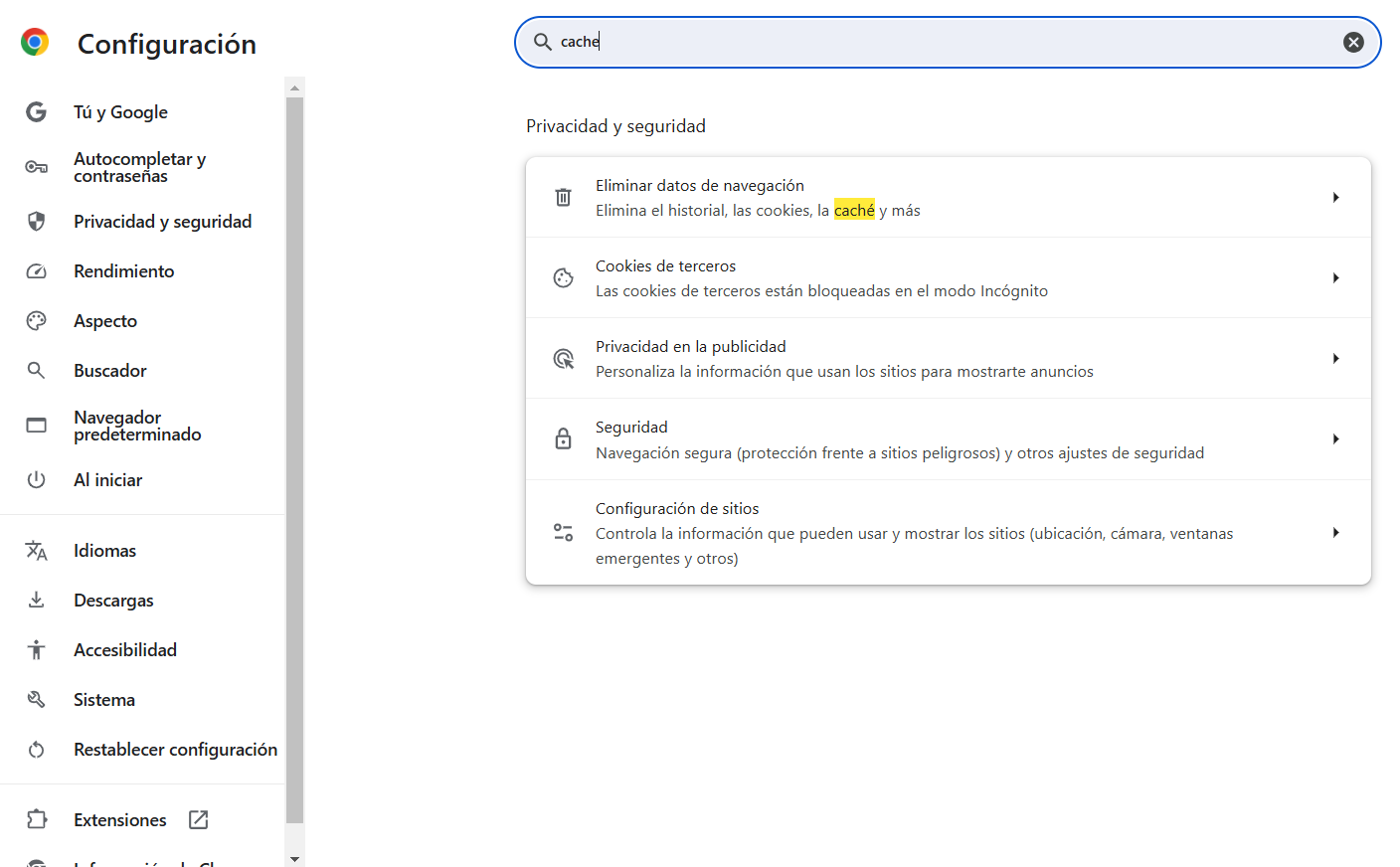Click the padlock icon next to Seguridad
Viewport: 1400px width, 867px height.
coord(563,438)
